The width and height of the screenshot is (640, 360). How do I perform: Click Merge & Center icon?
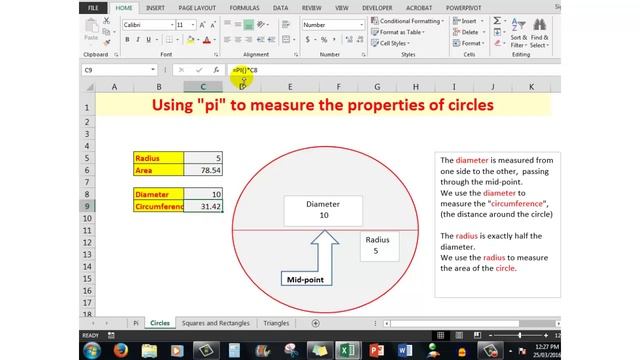[x=286, y=40]
